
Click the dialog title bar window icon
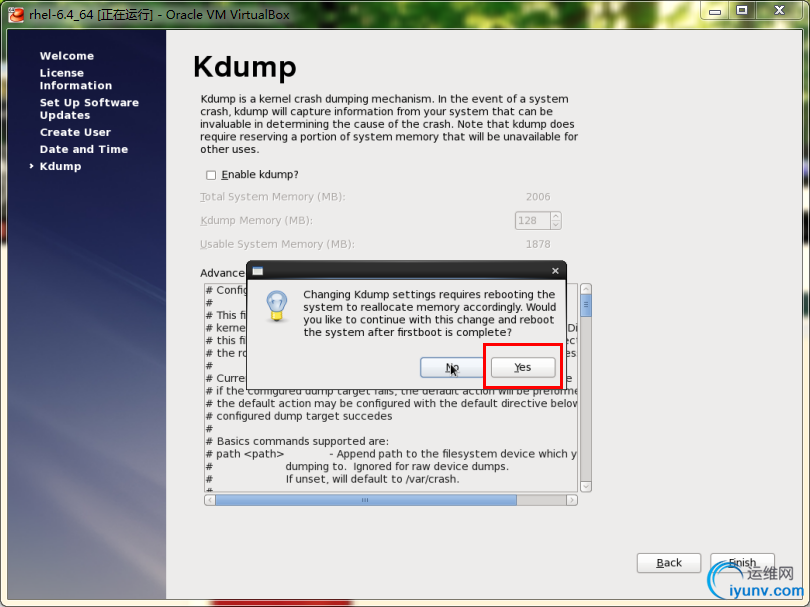coord(258,271)
